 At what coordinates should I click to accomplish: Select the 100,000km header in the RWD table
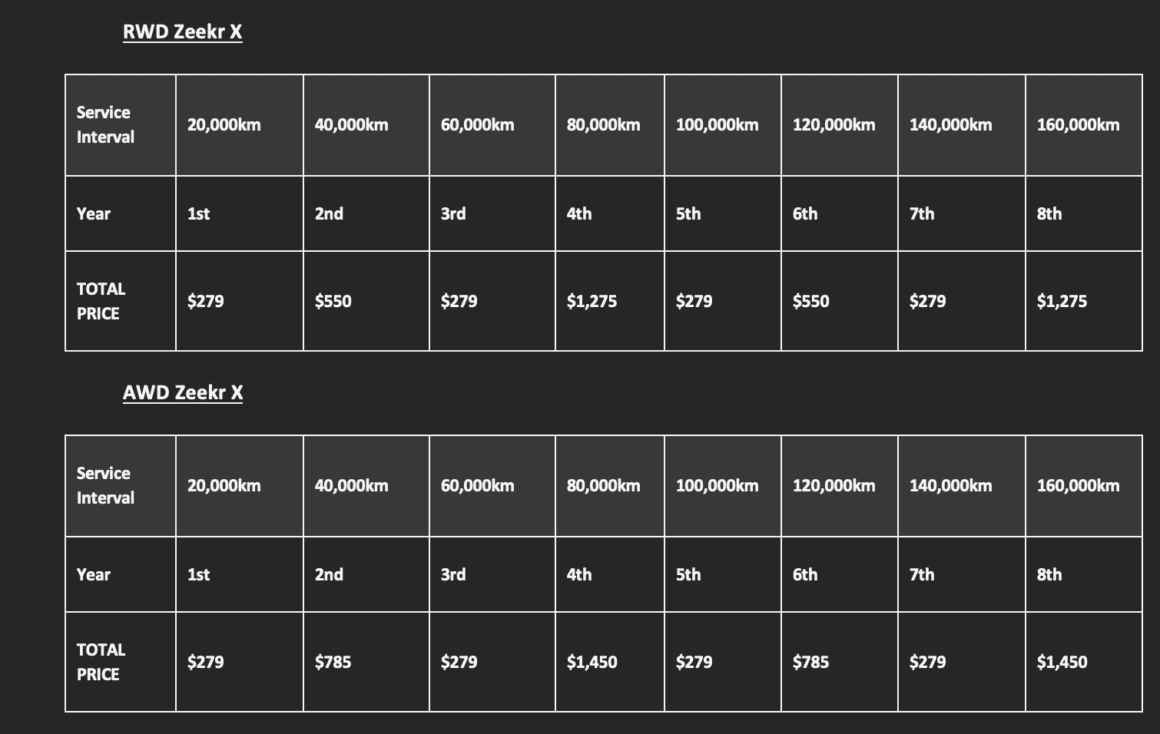[717, 125]
